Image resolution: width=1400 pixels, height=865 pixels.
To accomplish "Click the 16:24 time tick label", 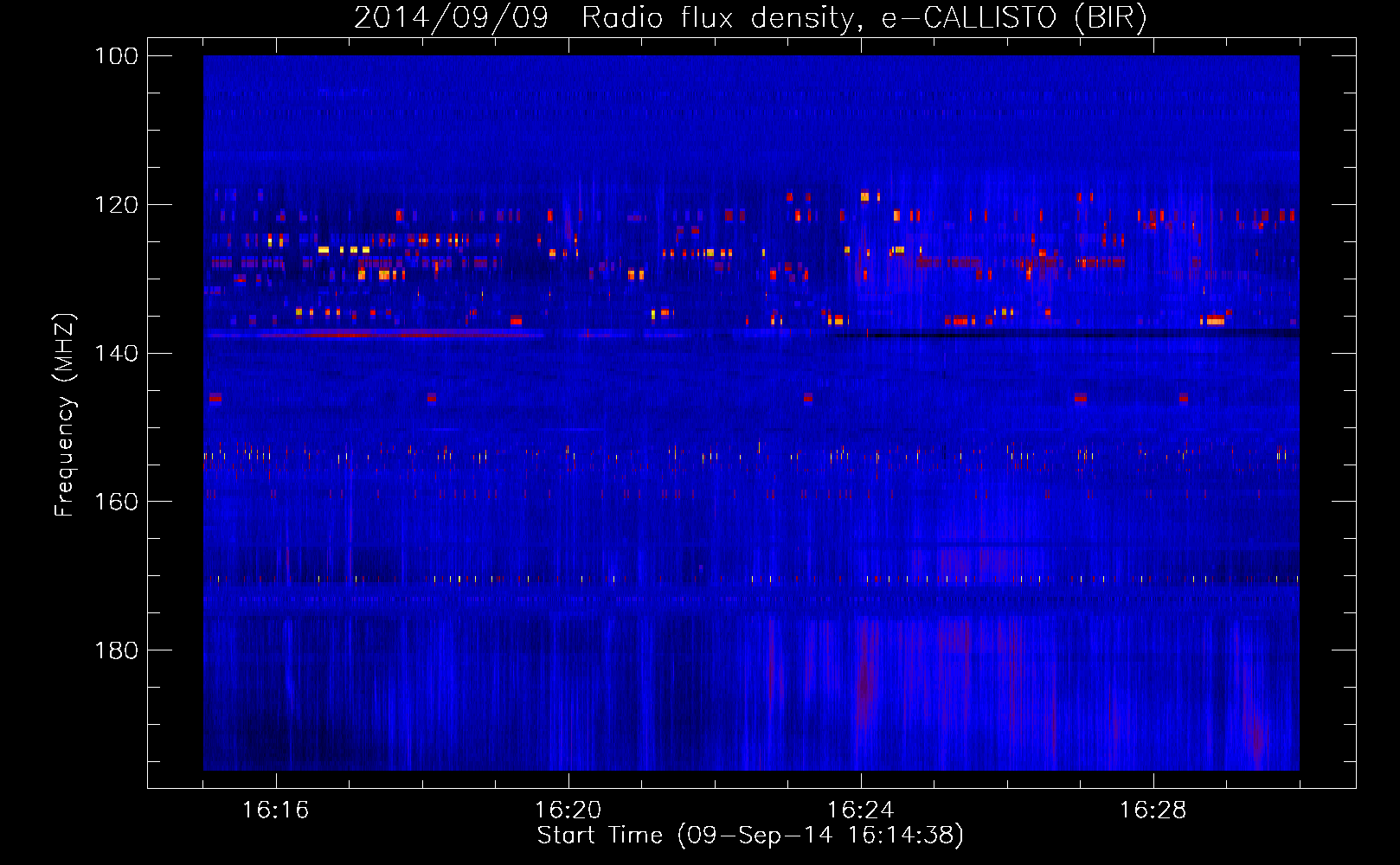I will (x=861, y=811).
